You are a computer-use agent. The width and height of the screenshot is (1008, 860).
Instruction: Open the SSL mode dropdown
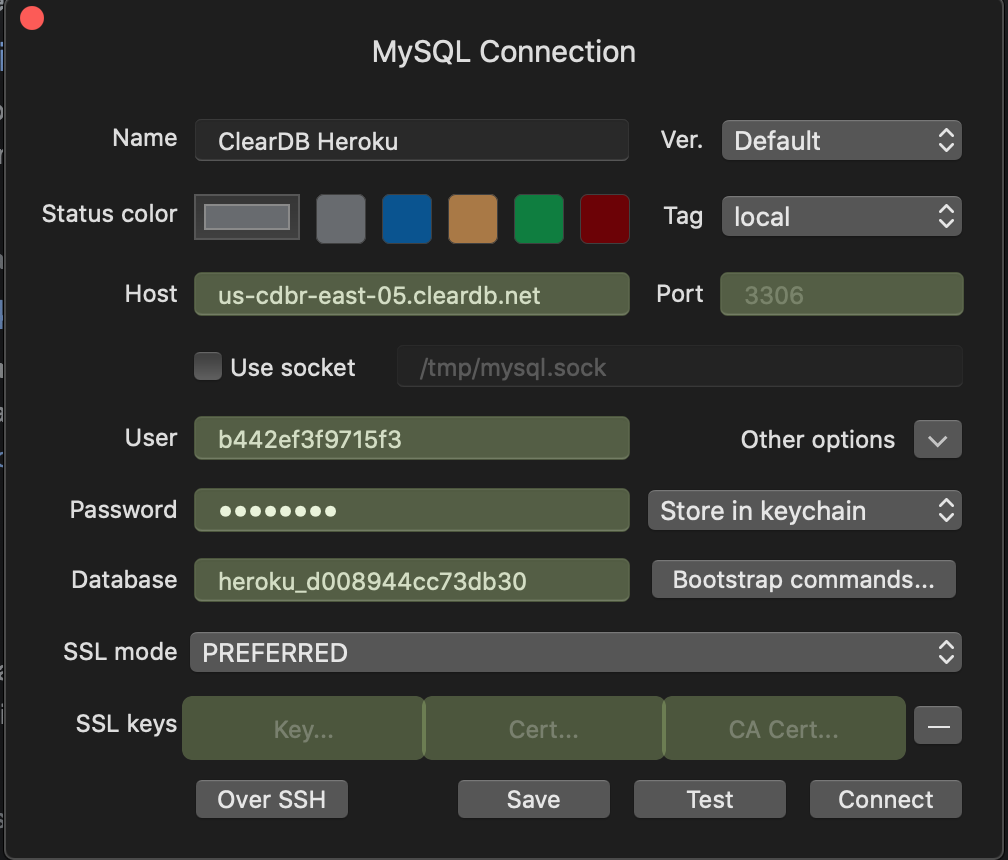coord(576,652)
